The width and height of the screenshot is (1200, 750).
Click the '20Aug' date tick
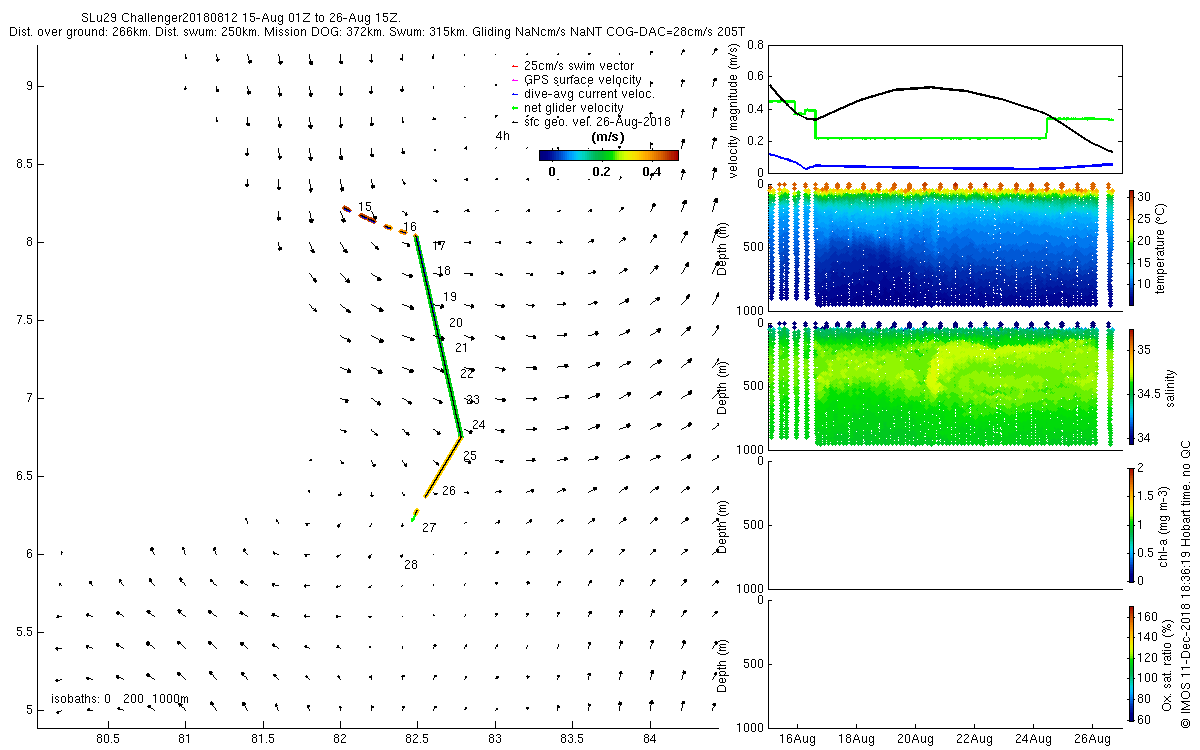tap(915, 739)
